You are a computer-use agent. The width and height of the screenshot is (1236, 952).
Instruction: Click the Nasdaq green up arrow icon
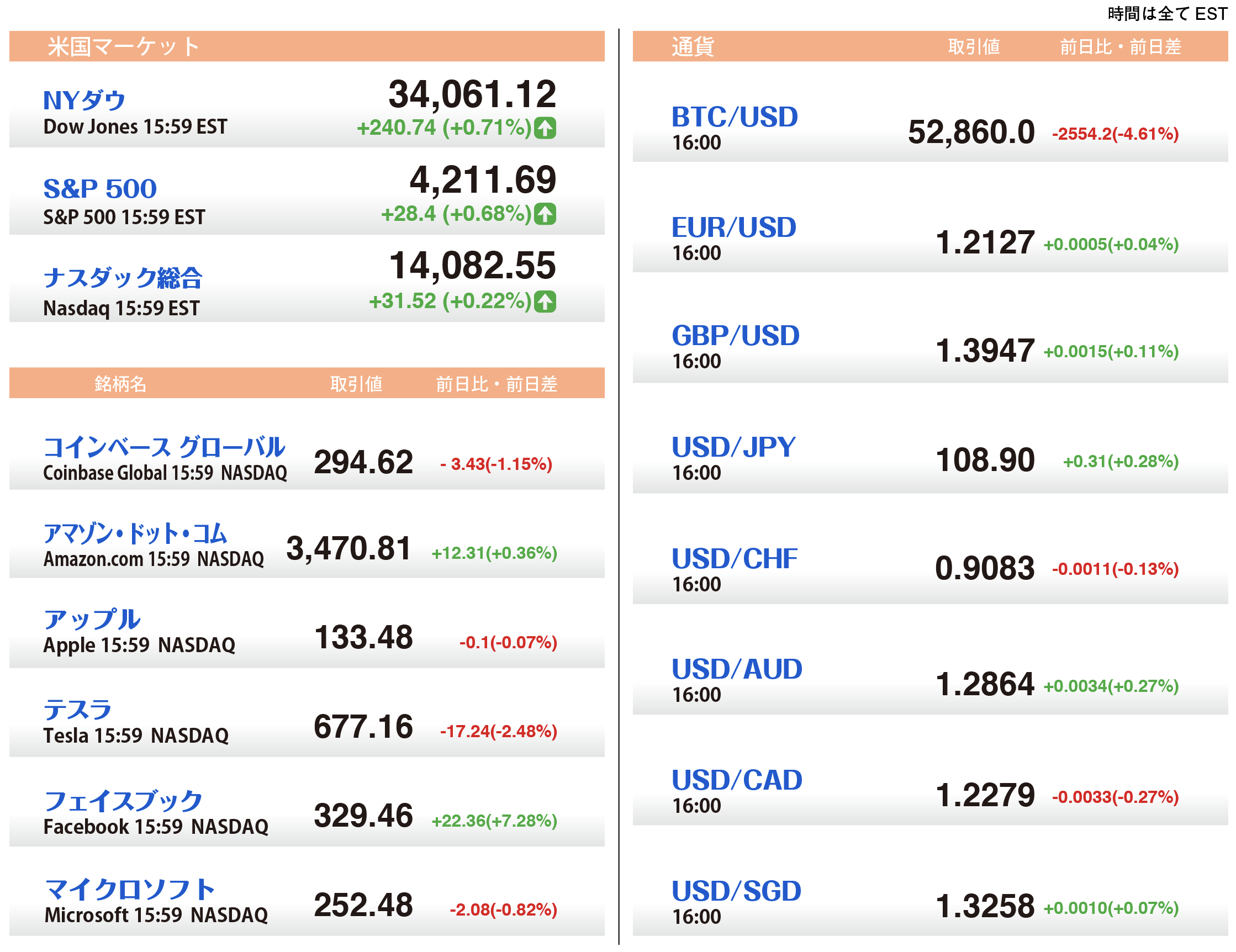[x=545, y=301]
